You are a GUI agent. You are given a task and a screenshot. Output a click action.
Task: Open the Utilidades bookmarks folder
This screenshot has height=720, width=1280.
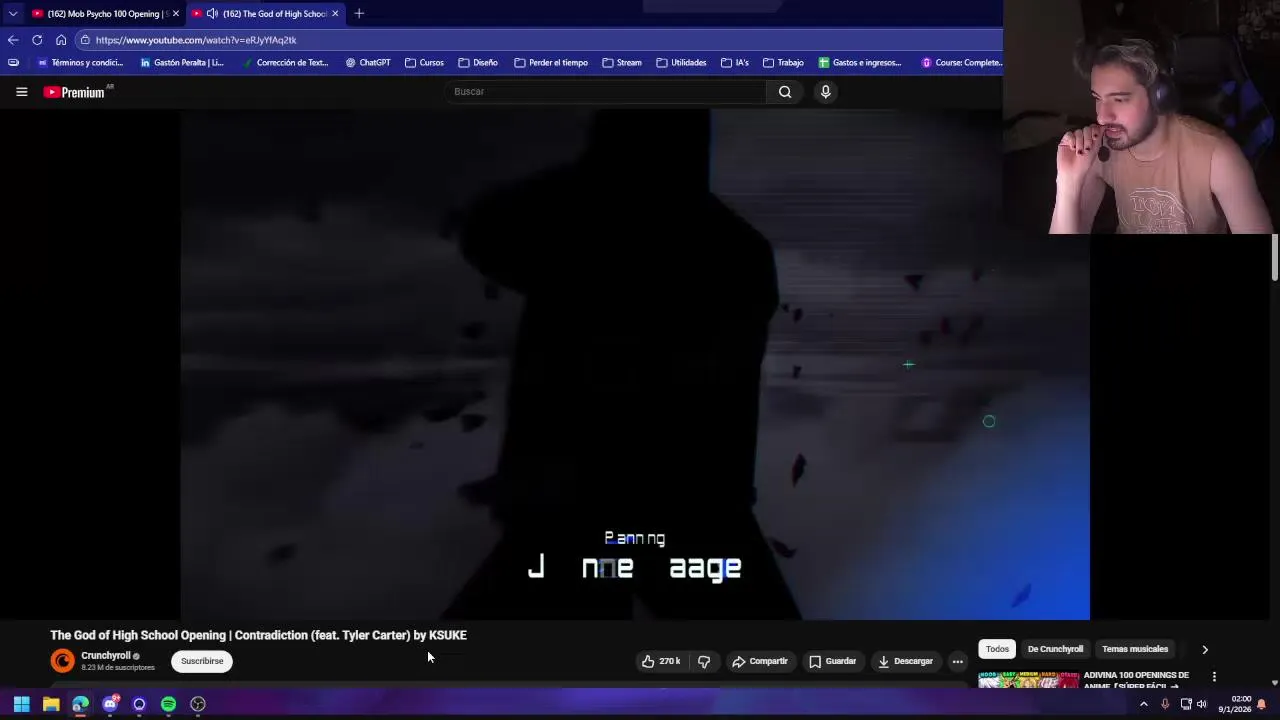coord(681,62)
